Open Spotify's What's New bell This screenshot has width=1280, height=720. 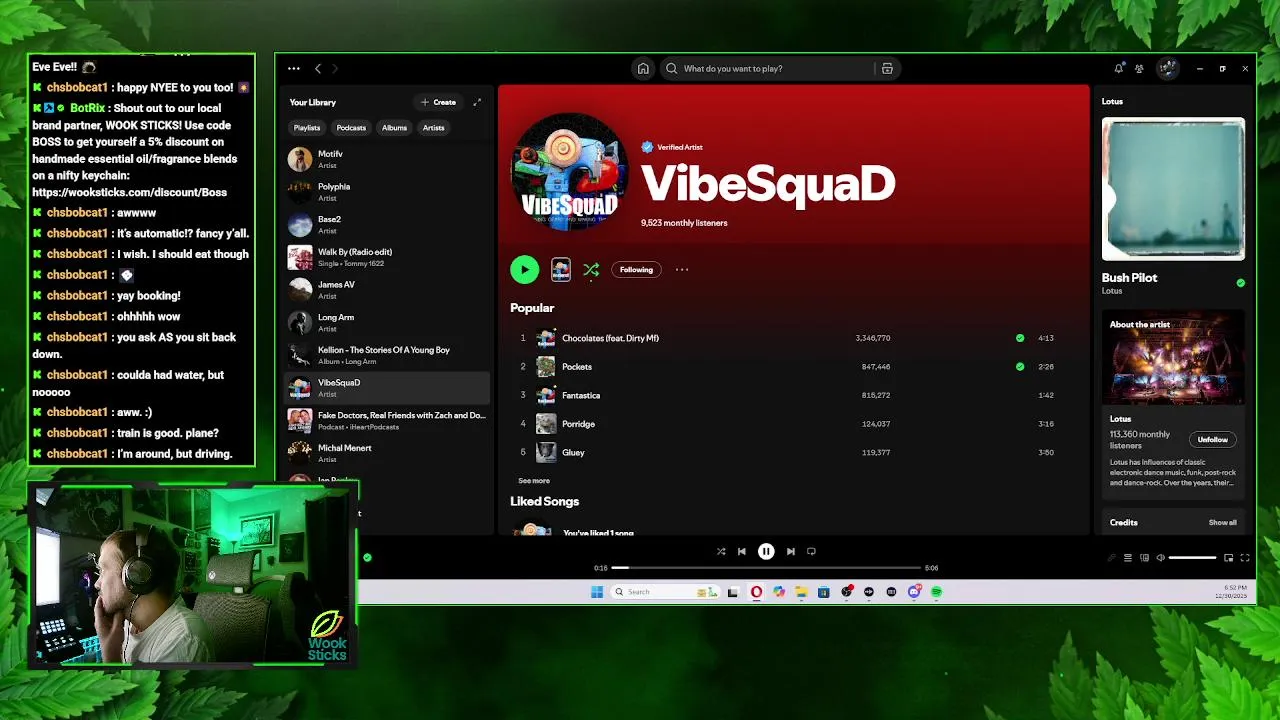1118,69
